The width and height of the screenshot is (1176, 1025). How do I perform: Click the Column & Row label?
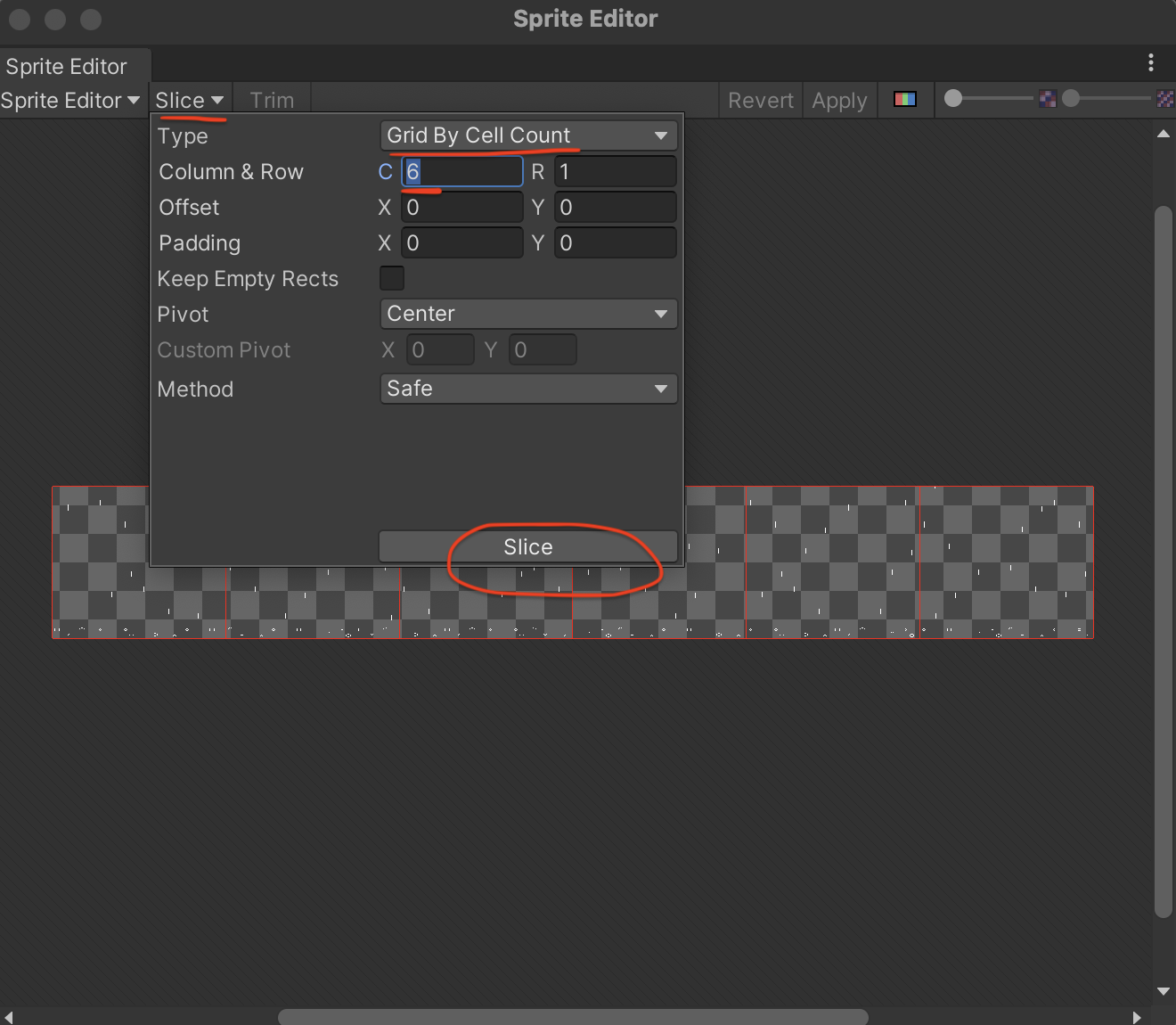231,171
